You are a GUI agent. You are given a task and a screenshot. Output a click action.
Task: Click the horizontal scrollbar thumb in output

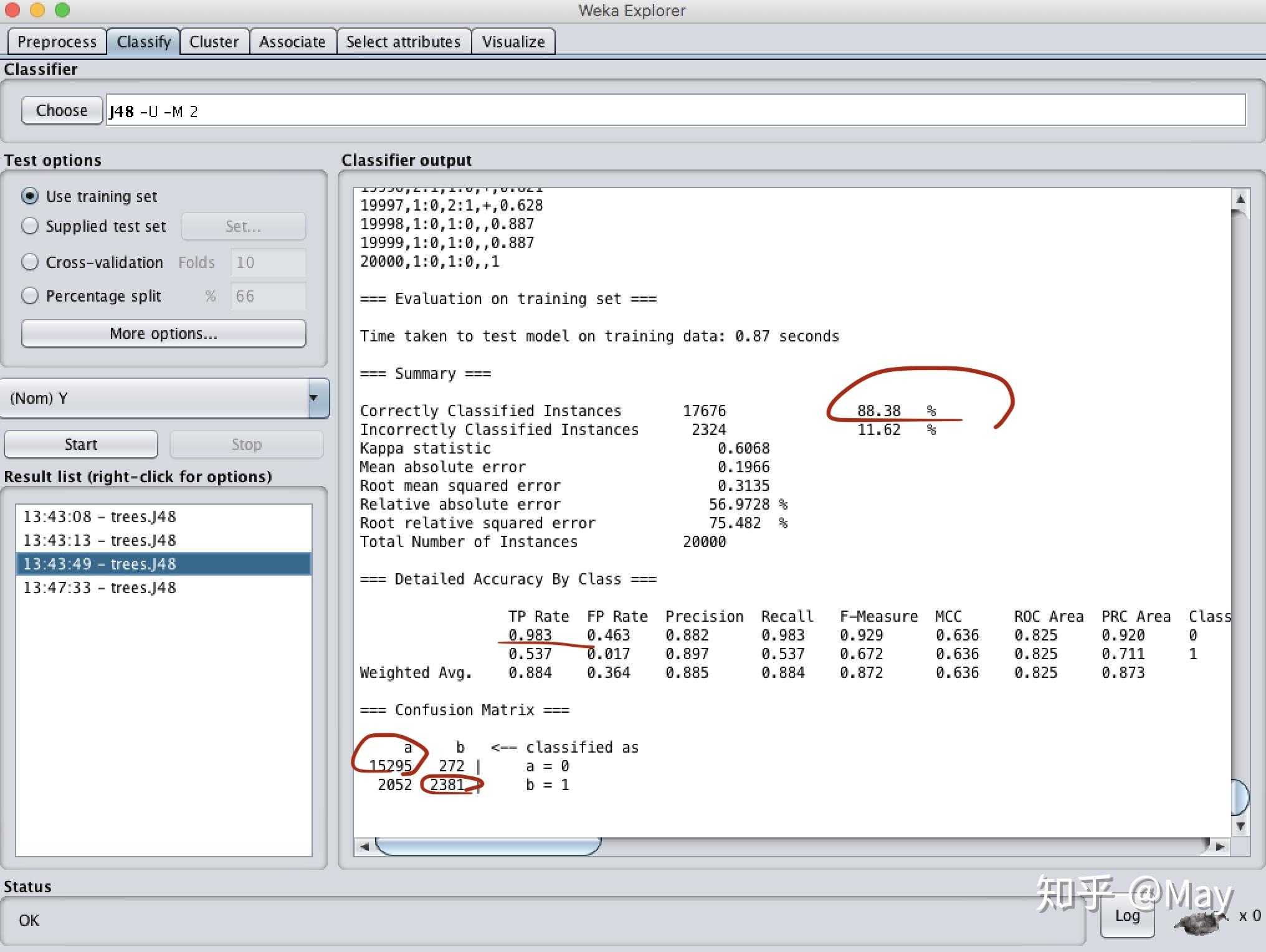tap(488, 846)
